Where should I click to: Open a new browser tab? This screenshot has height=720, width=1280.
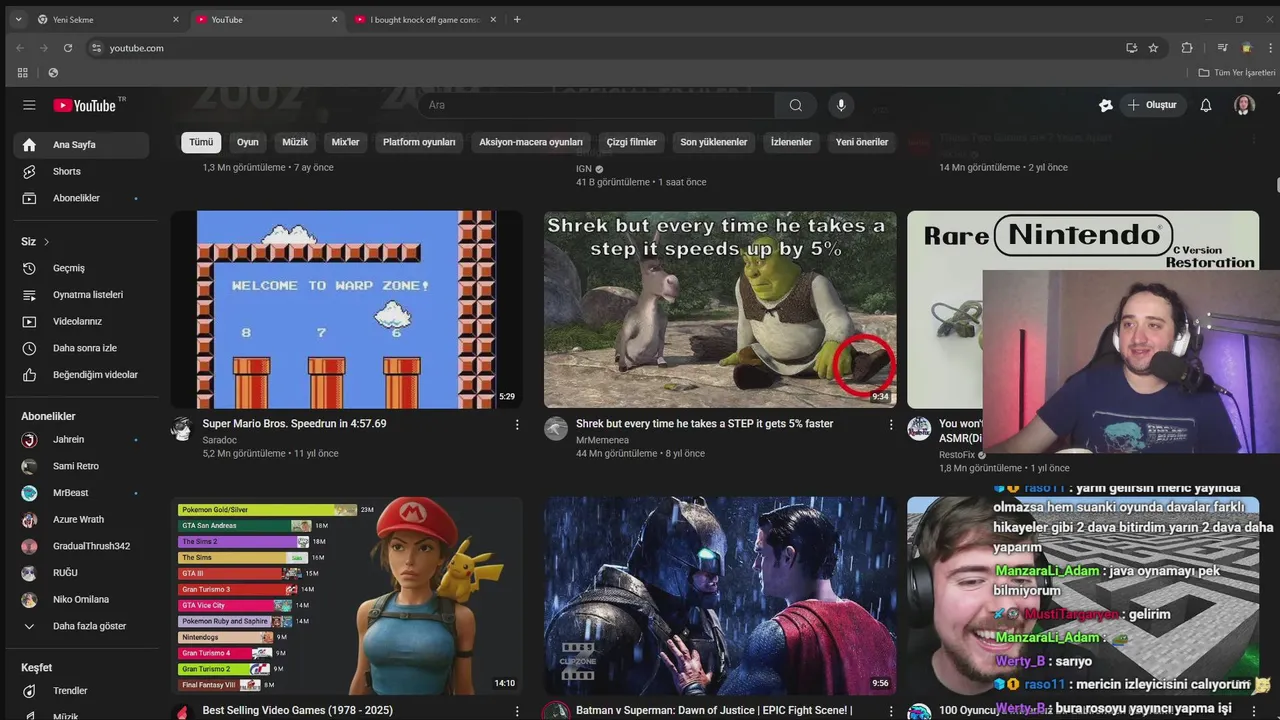517,19
